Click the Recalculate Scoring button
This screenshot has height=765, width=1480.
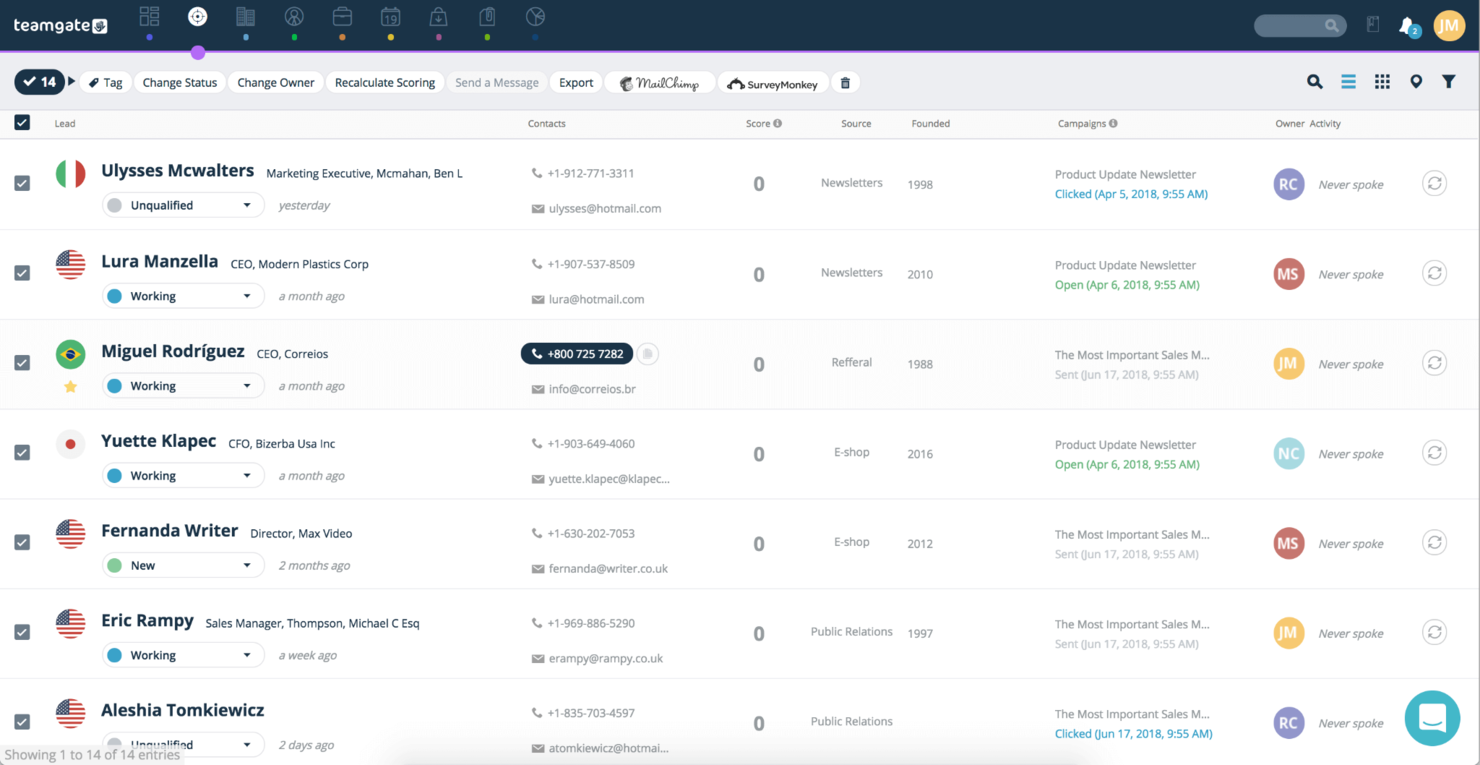click(x=385, y=82)
